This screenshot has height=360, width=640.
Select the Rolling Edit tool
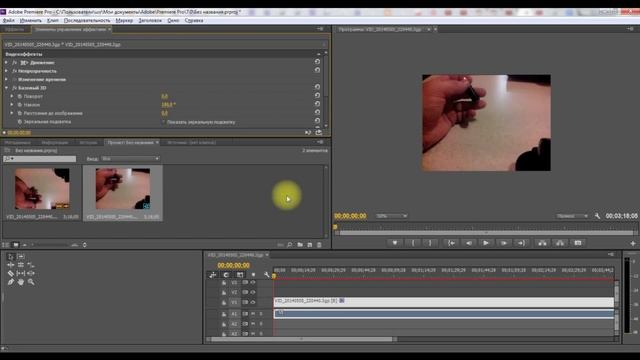pos(21,265)
